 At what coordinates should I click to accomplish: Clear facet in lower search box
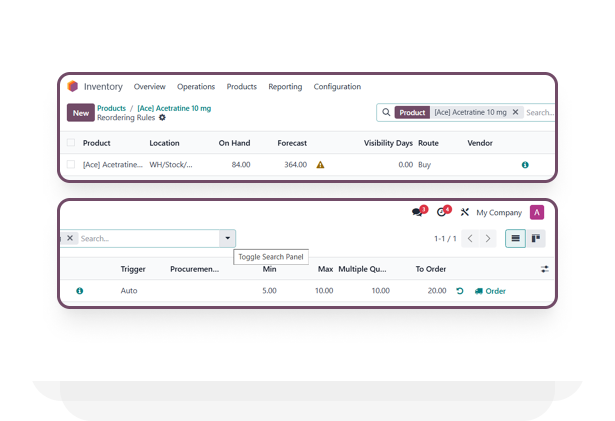pyautogui.click(x=70, y=238)
